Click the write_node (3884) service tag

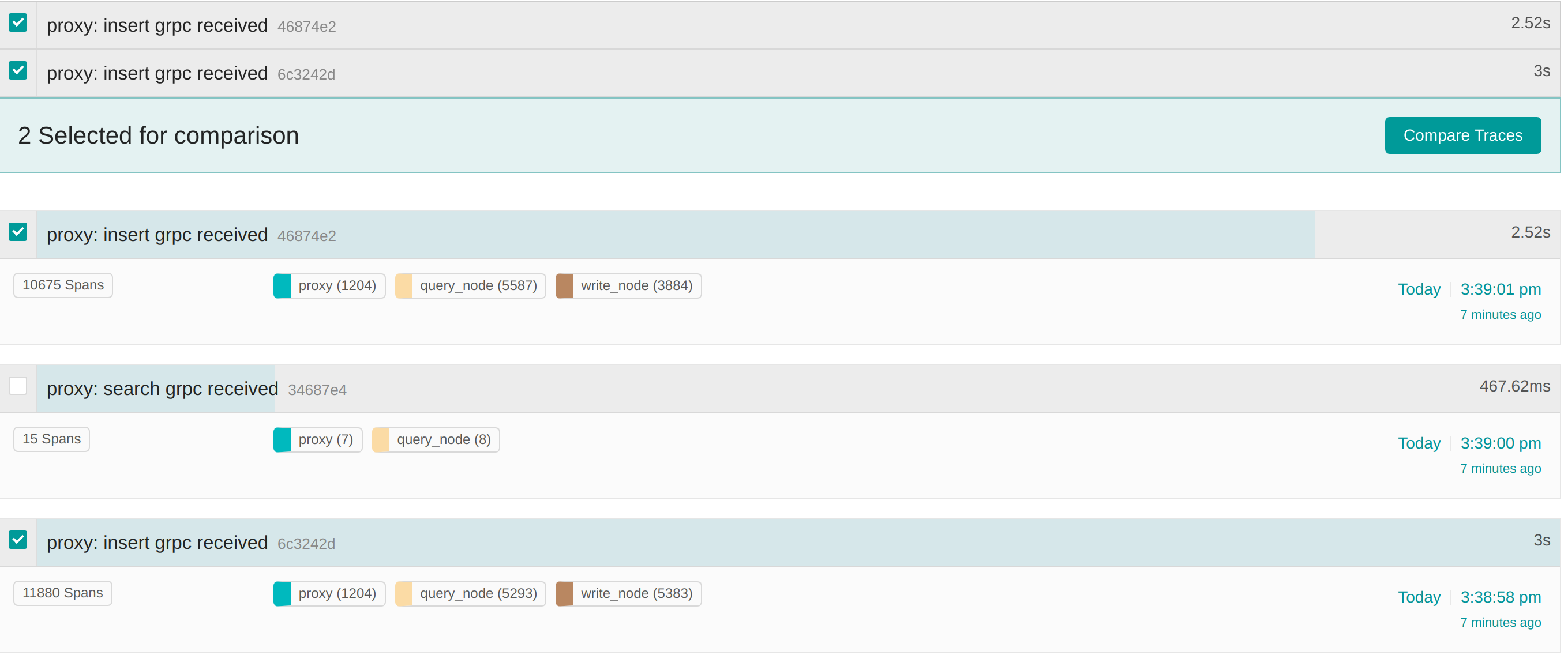pos(629,286)
